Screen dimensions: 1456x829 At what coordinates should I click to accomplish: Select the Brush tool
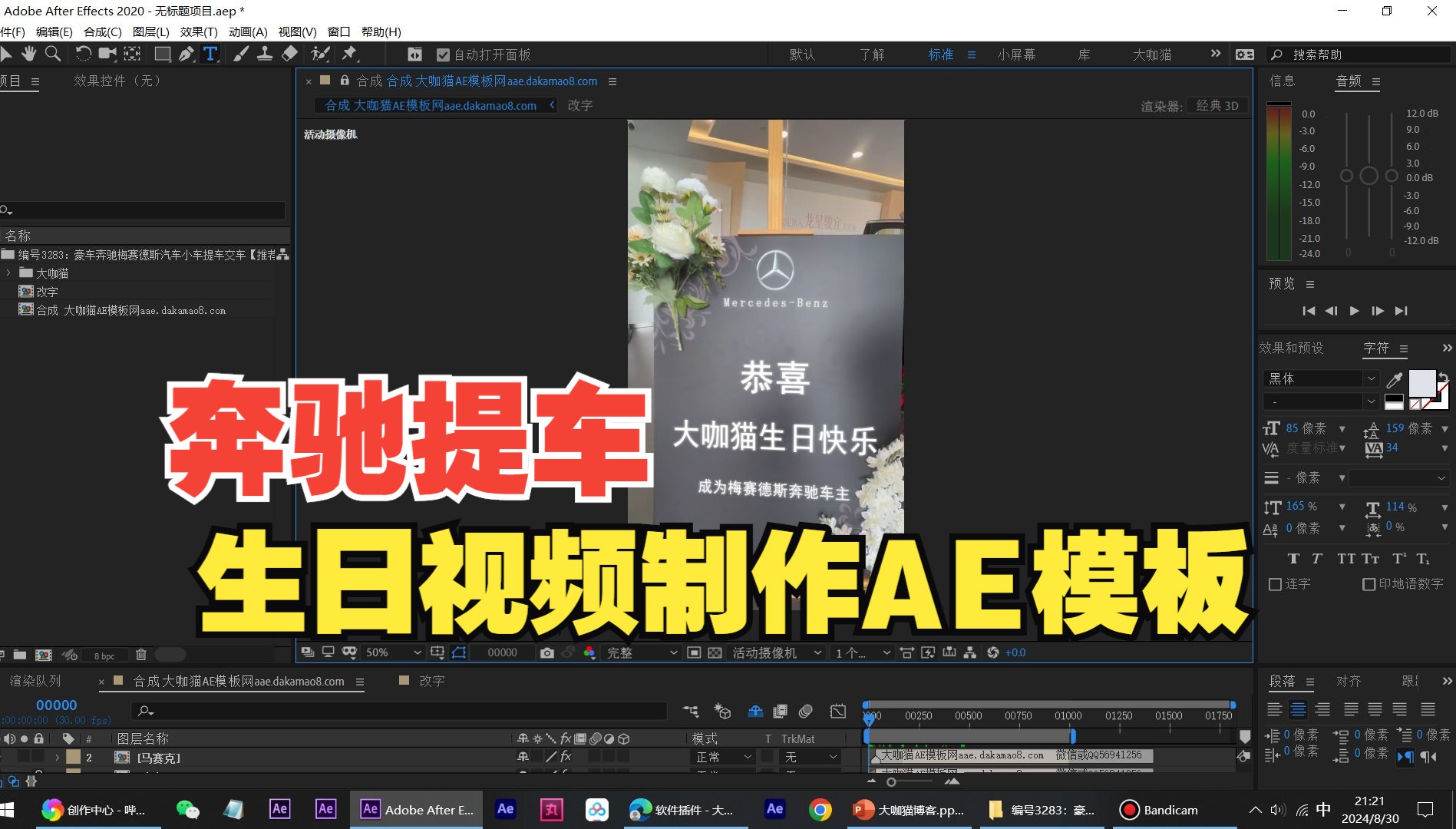[240, 54]
